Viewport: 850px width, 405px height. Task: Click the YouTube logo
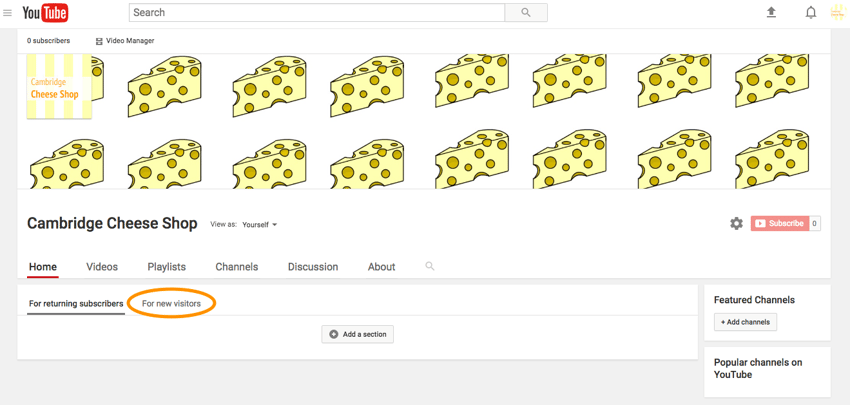(x=46, y=12)
